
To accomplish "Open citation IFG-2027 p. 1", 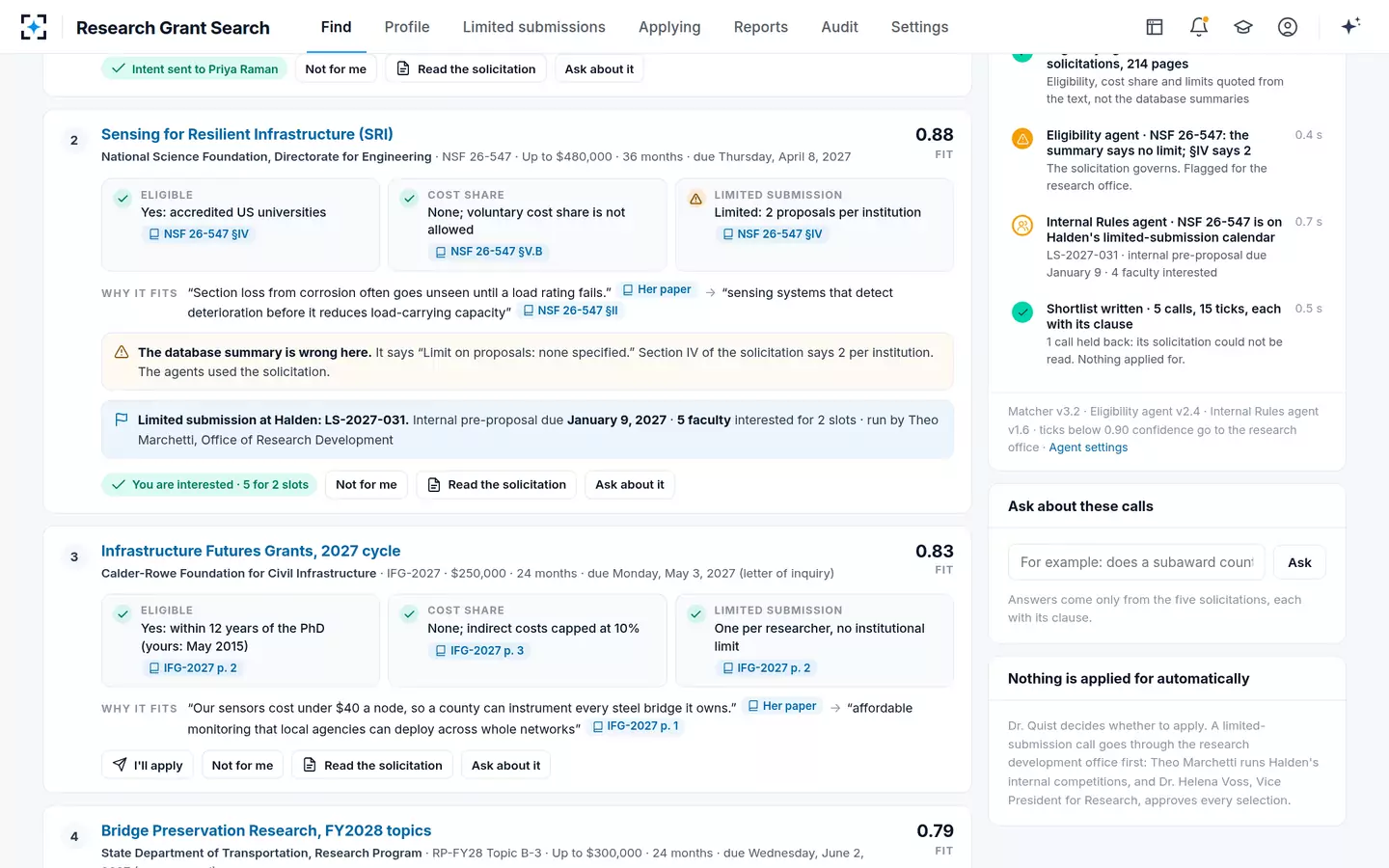I will click(x=636, y=726).
